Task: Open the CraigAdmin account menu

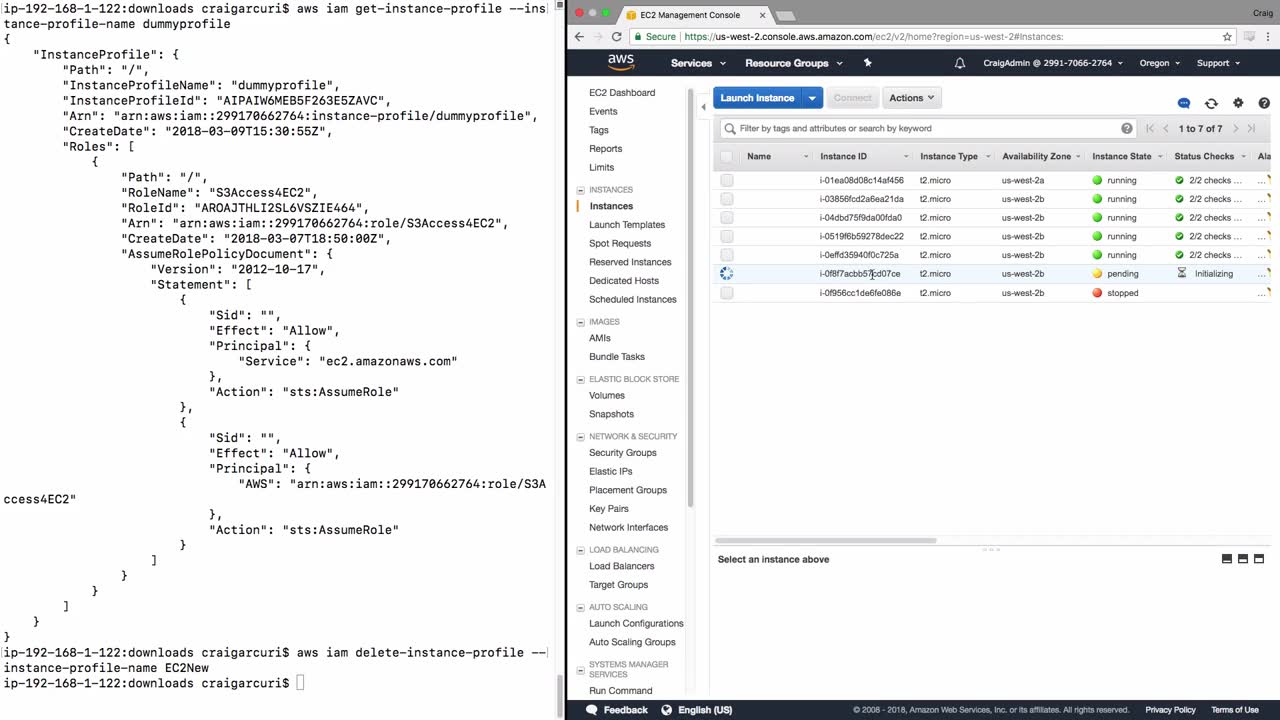Action: tap(1053, 63)
